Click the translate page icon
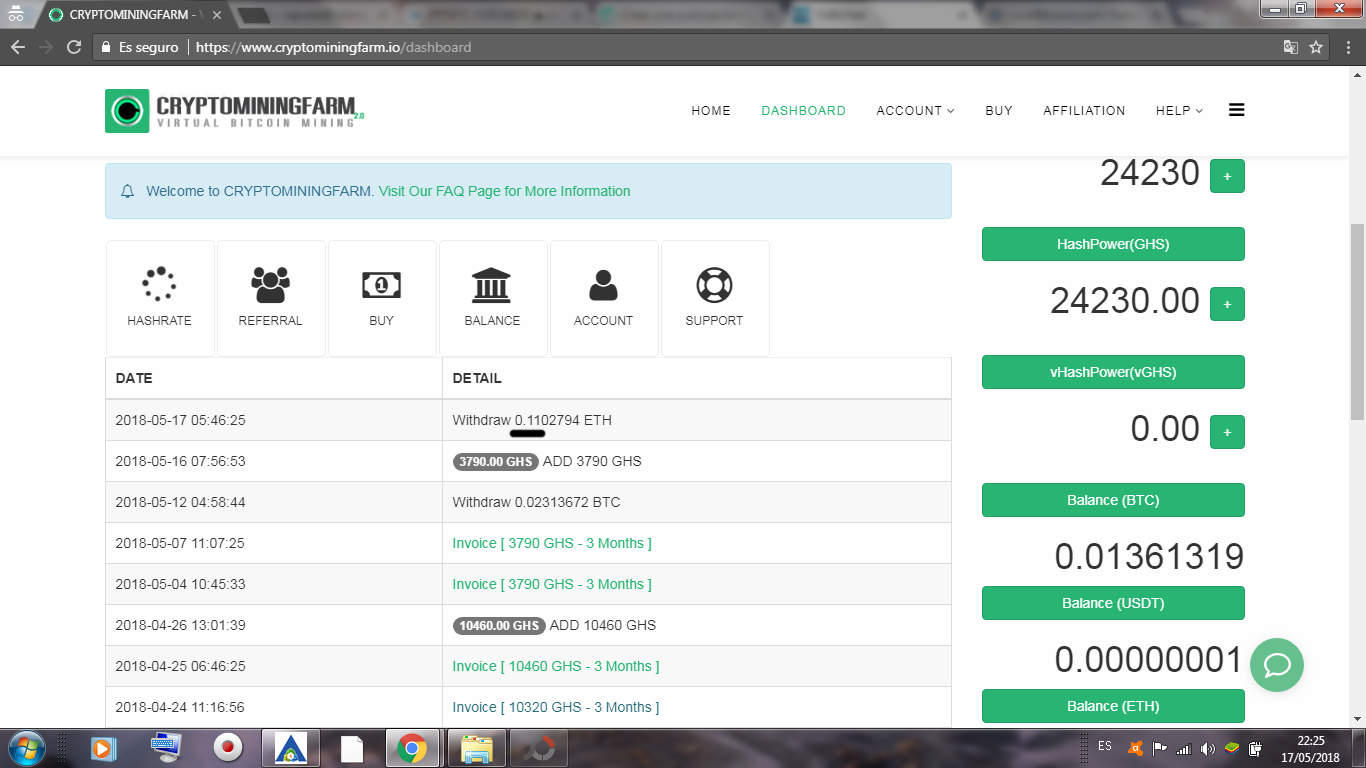The width and height of the screenshot is (1366, 768). [x=1291, y=47]
